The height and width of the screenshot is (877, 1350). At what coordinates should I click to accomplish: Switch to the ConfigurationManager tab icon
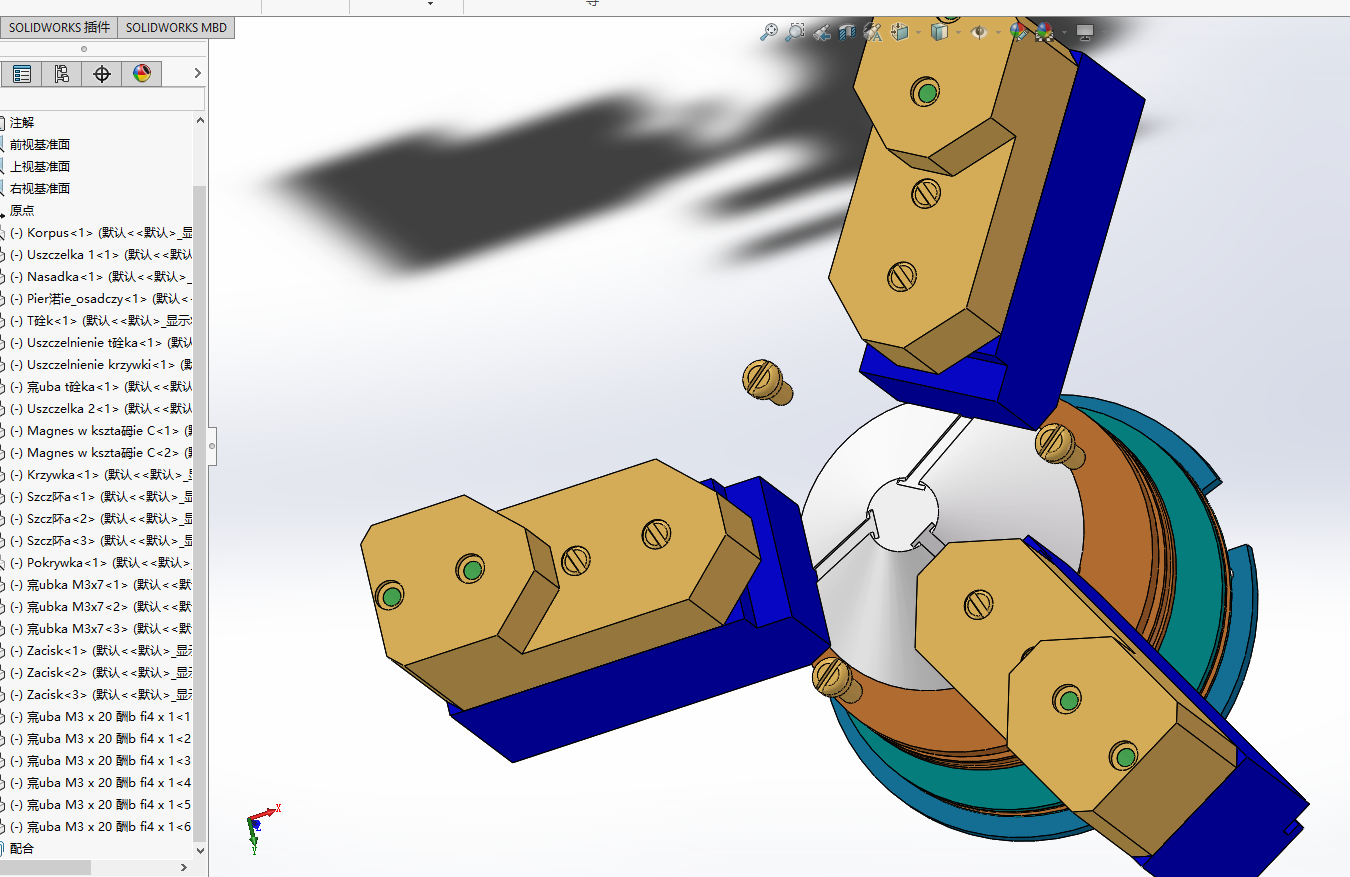62,74
